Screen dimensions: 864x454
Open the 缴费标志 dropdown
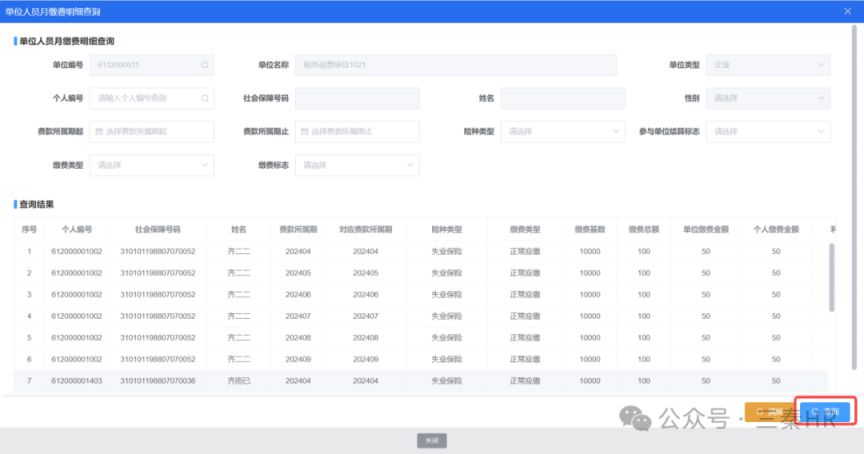pos(357,165)
